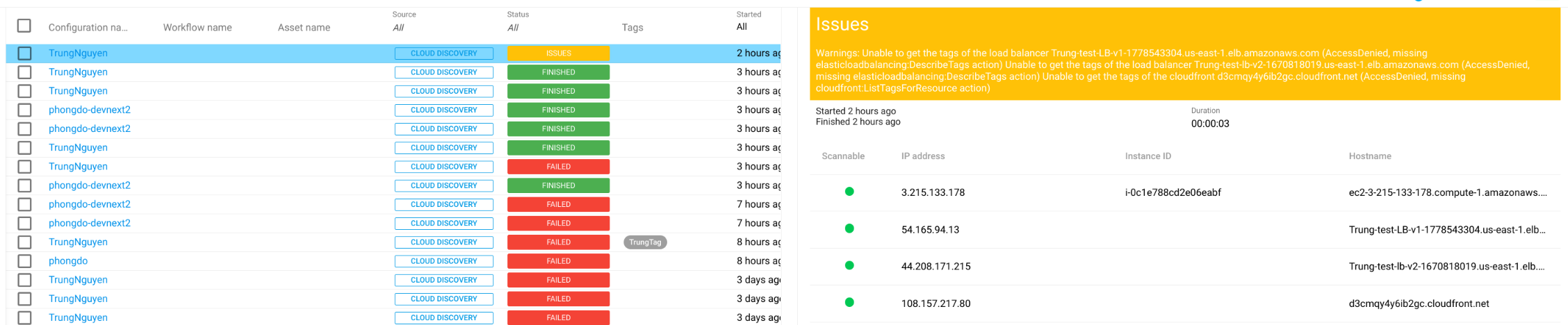The image size is (1568, 325).
Task: Open the phongdo configuration link
Action: point(68,261)
